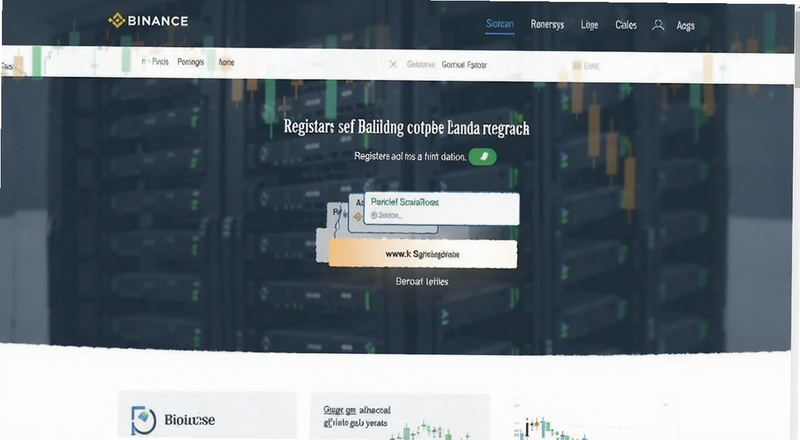Screen dimensions: 800x440
Task: Open the Ronersys nav item
Action: coord(547,25)
